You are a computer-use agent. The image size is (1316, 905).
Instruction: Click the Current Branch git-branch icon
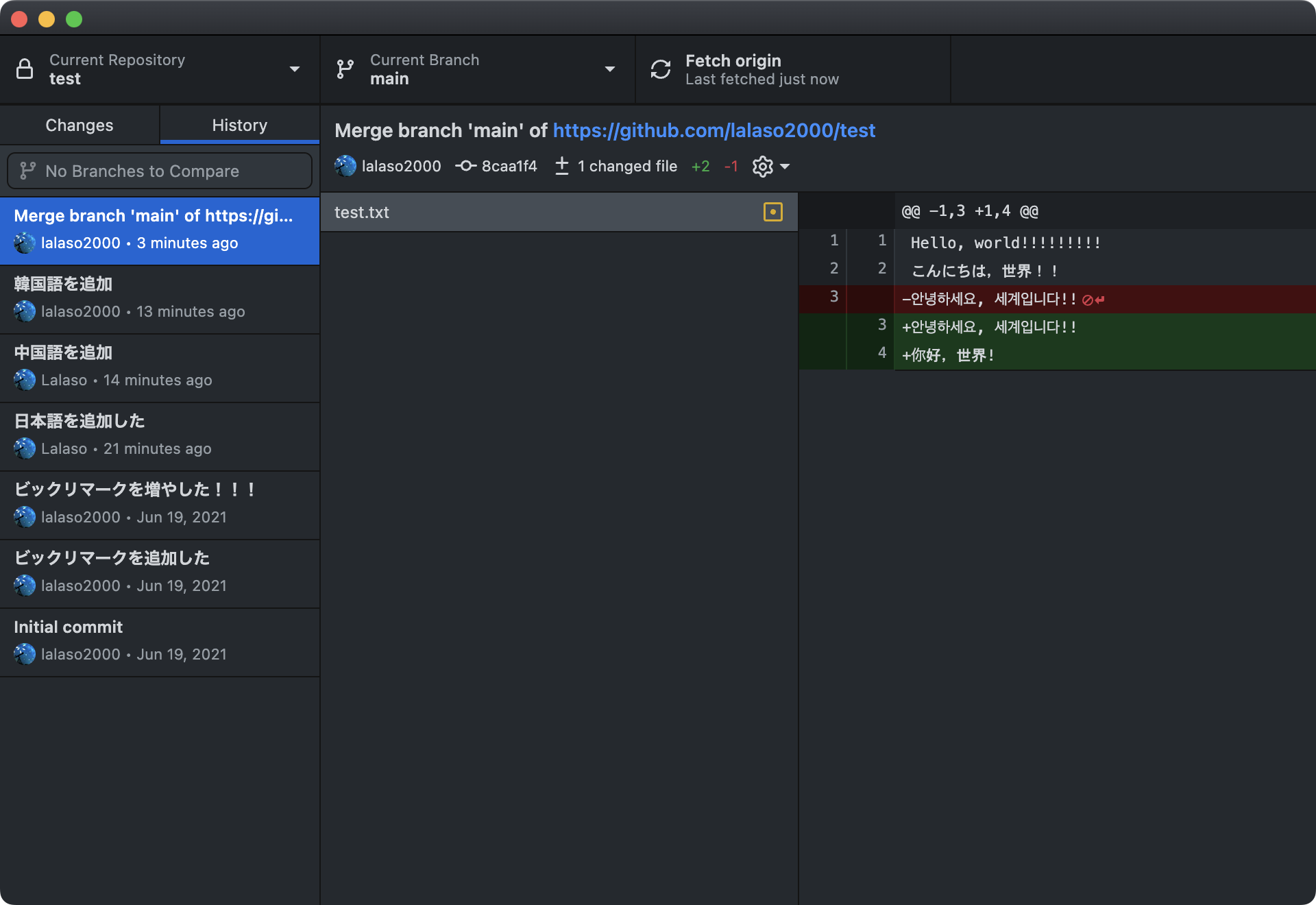click(345, 69)
